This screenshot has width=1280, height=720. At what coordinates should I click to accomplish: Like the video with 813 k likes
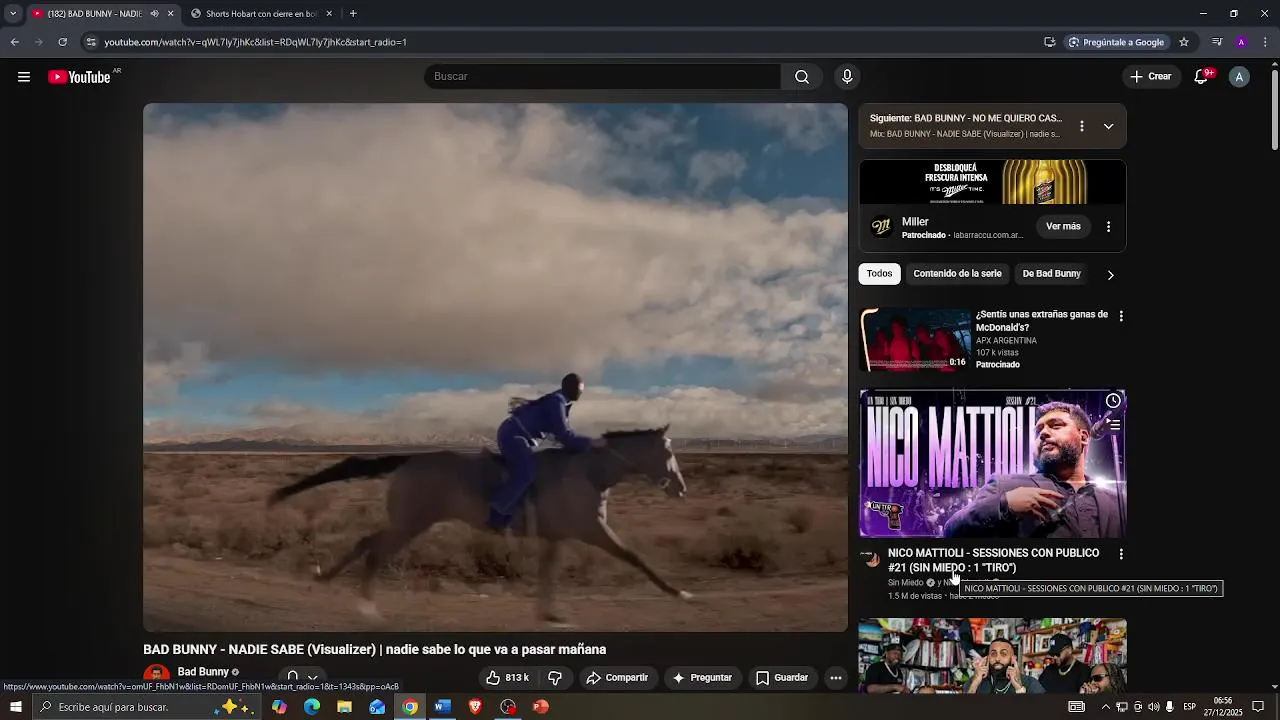(x=508, y=678)
